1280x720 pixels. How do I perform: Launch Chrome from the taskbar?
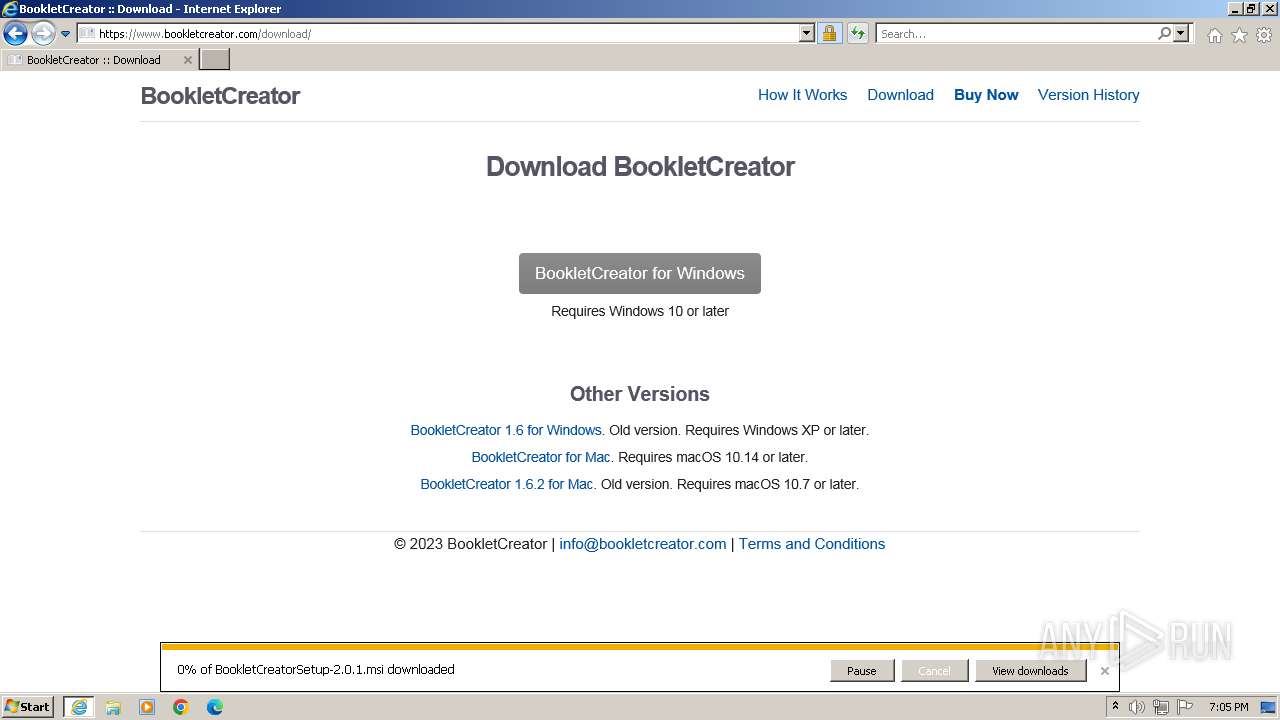click(181, 707)
